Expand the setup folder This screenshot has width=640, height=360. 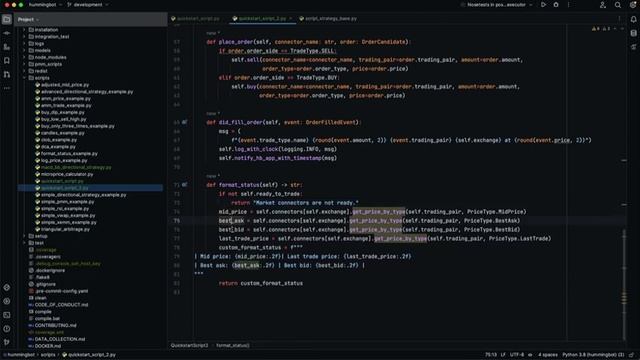(24, 236)
